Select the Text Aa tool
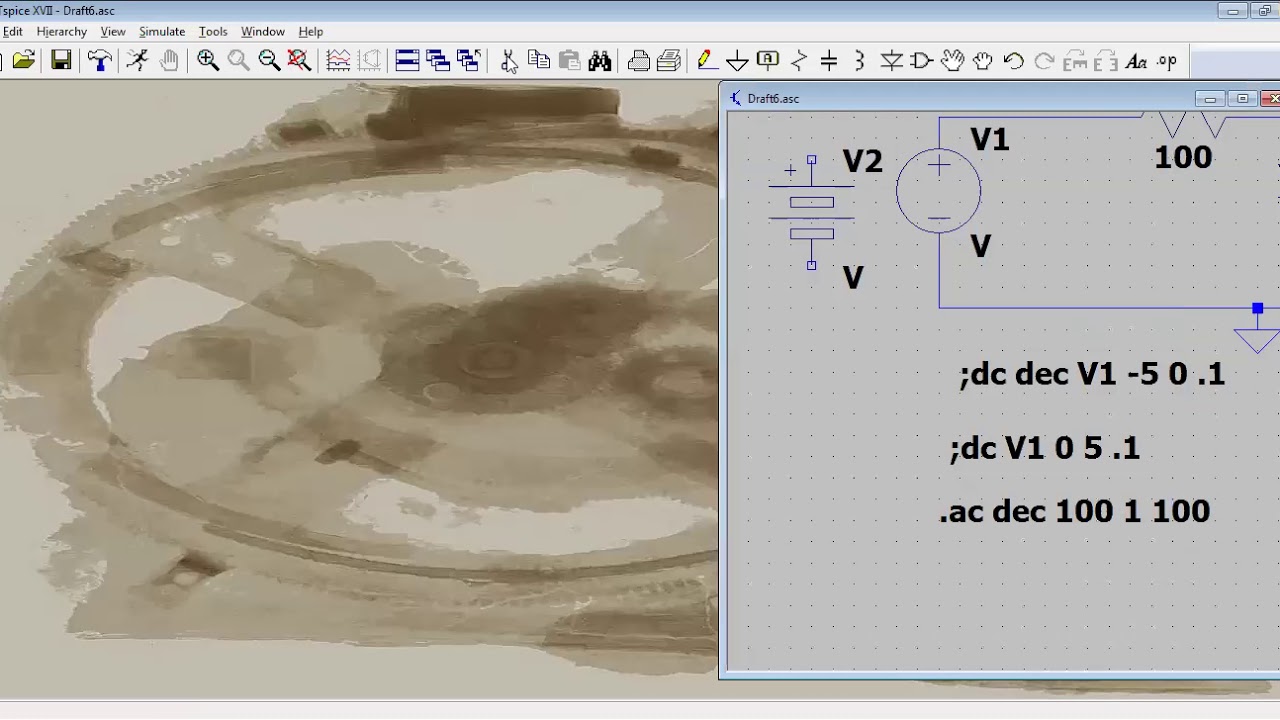The image size is (1280, 720). click(x=1136, y=61)
